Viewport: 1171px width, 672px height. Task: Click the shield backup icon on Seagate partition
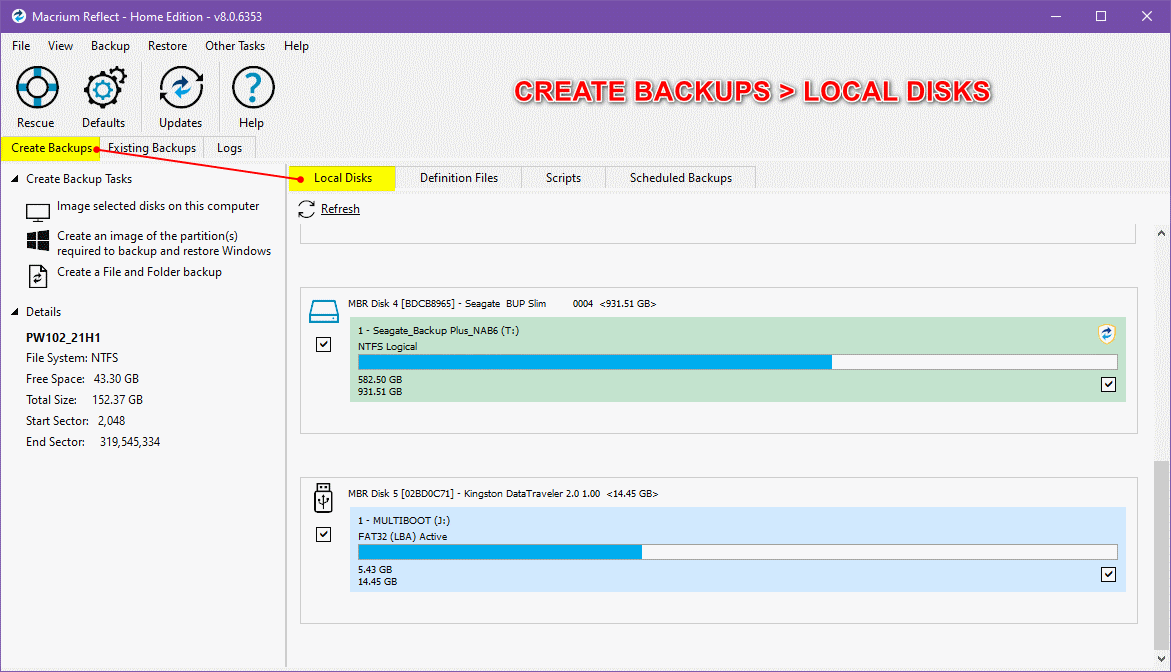1107,334
